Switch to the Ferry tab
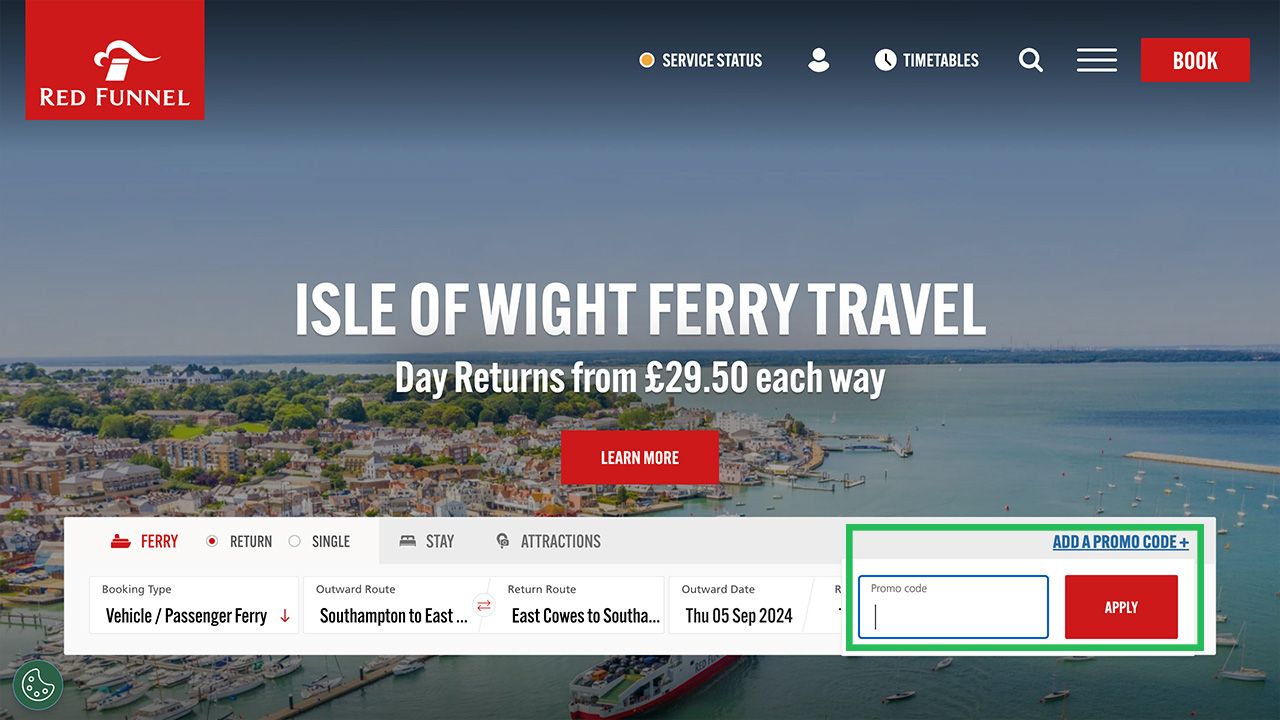Image resolution: width=1280 pixels, height=720 pixels. click(x=145, y=541)
